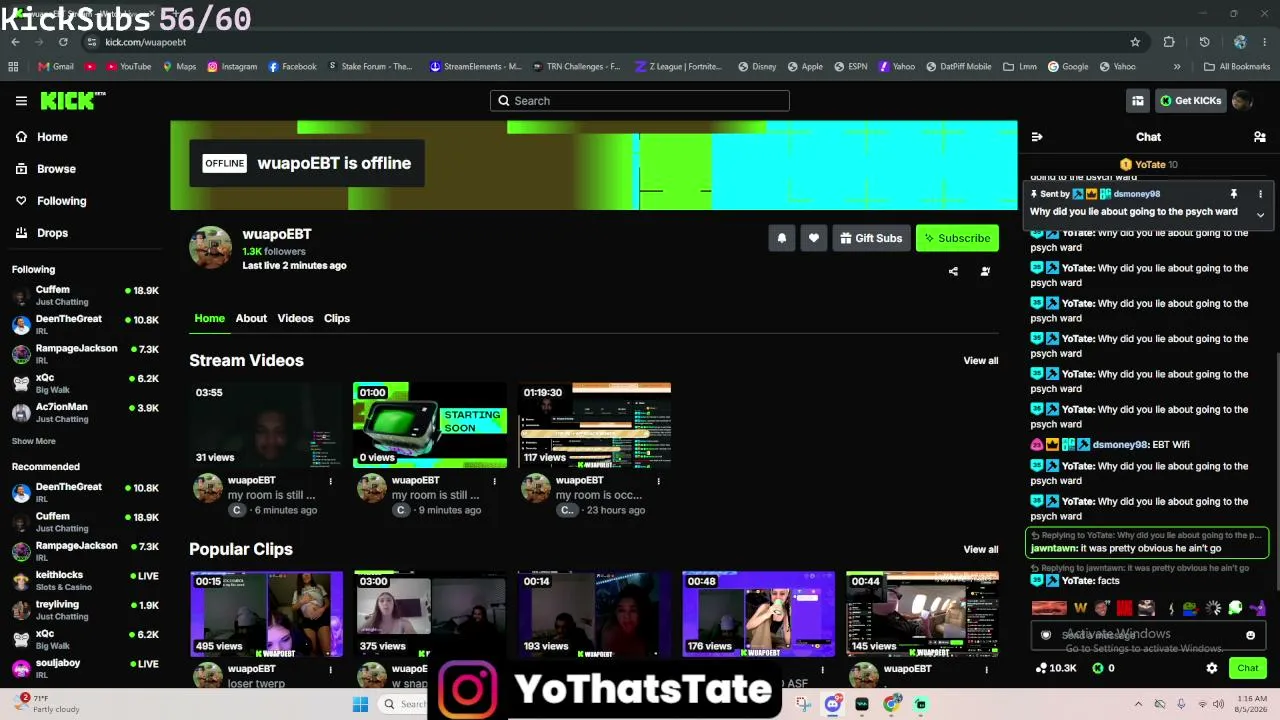This screenshot has height=720, width=1280.
Task: Pick the W emote in quick emotes
Action: point(1080,608)
